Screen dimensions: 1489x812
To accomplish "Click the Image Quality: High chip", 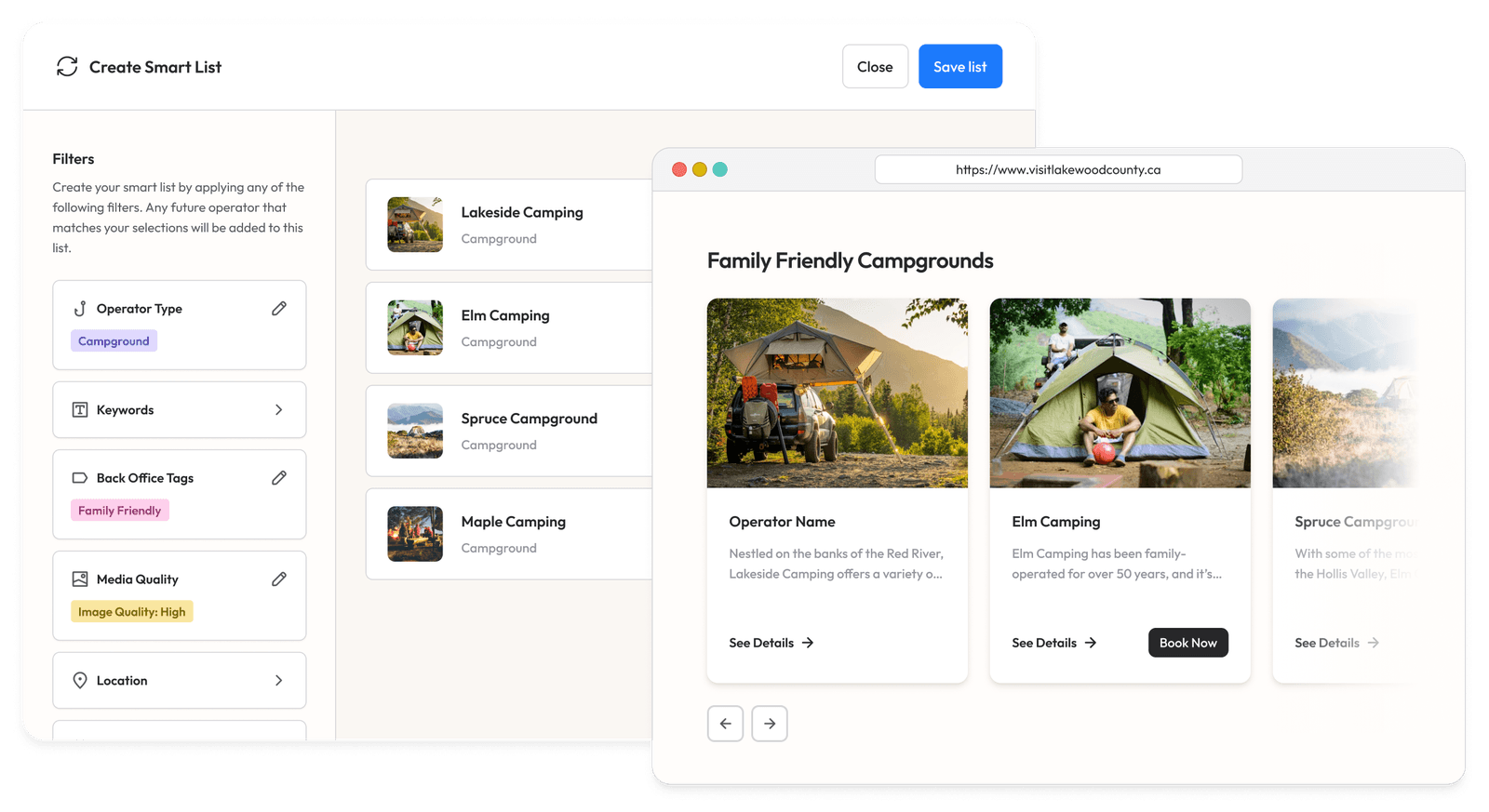I will [132, 612].
